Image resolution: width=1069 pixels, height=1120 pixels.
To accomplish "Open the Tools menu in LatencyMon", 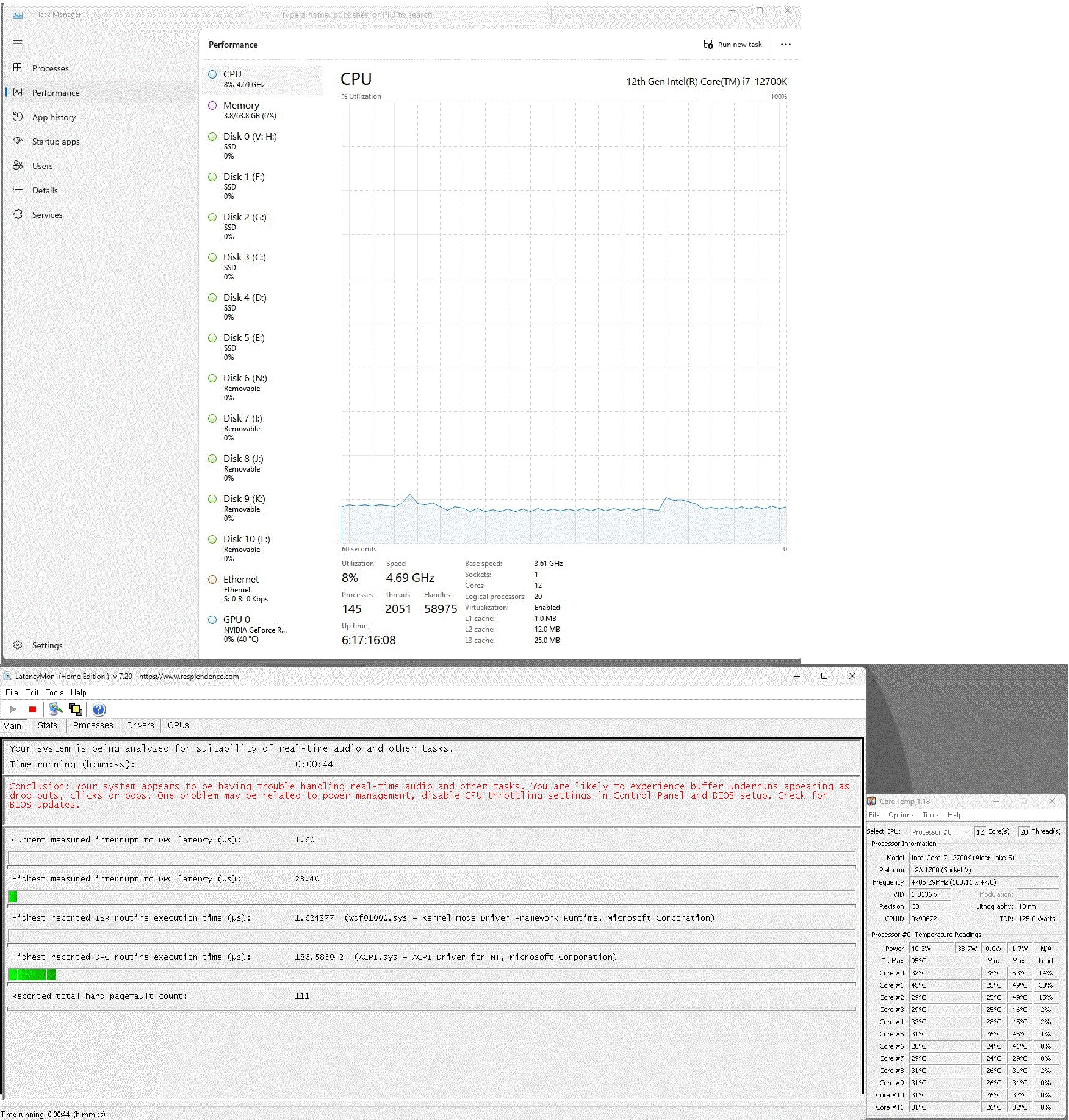I will click(54, 692).
